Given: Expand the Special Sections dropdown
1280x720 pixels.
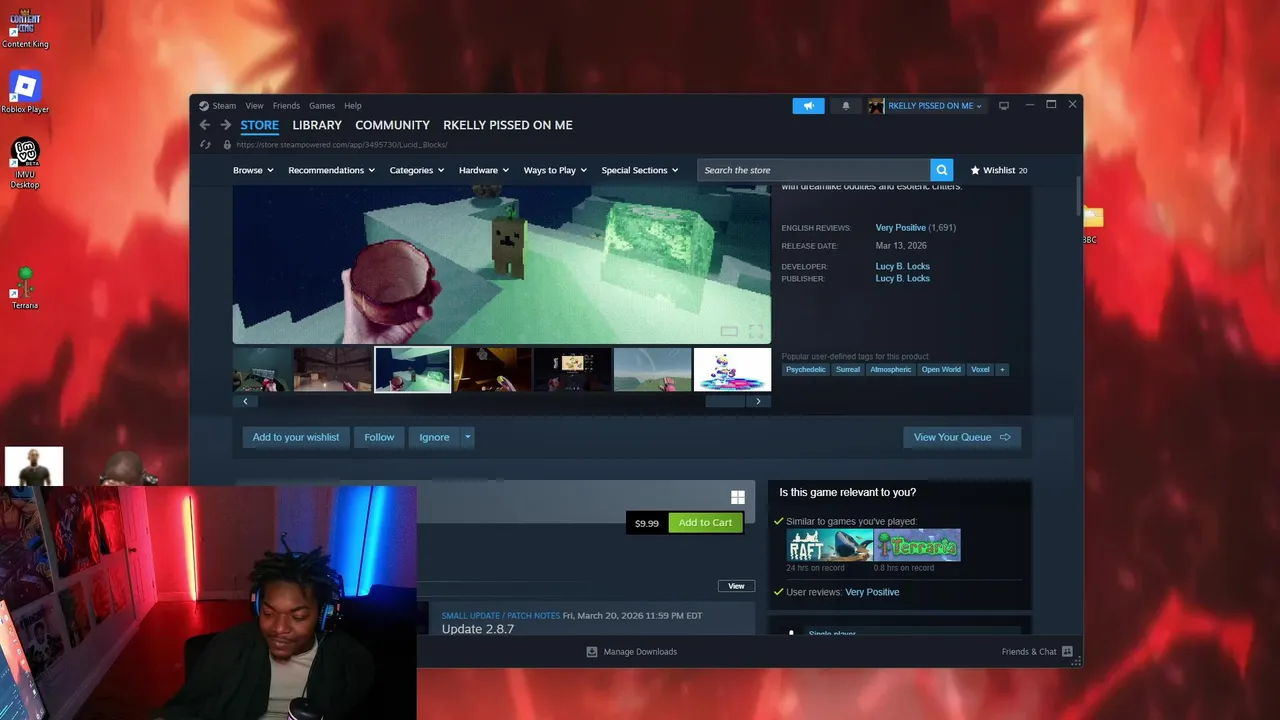Looking at the screenshot, I should (x=640, y=170).
